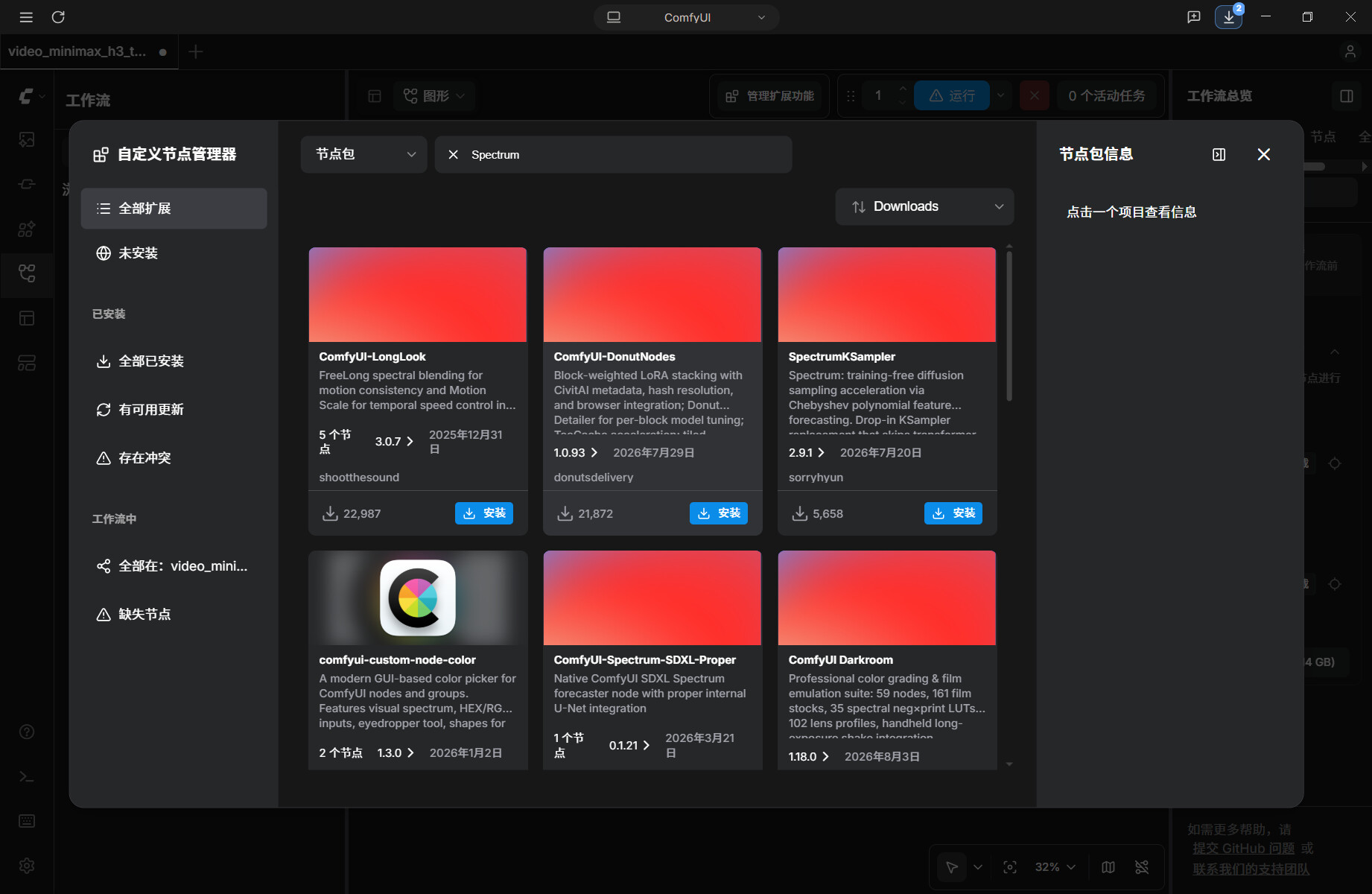Screen dimensions: 1372x894
Task: Open the ComfyUI environment dropdown
Action: tap(687, 17)
